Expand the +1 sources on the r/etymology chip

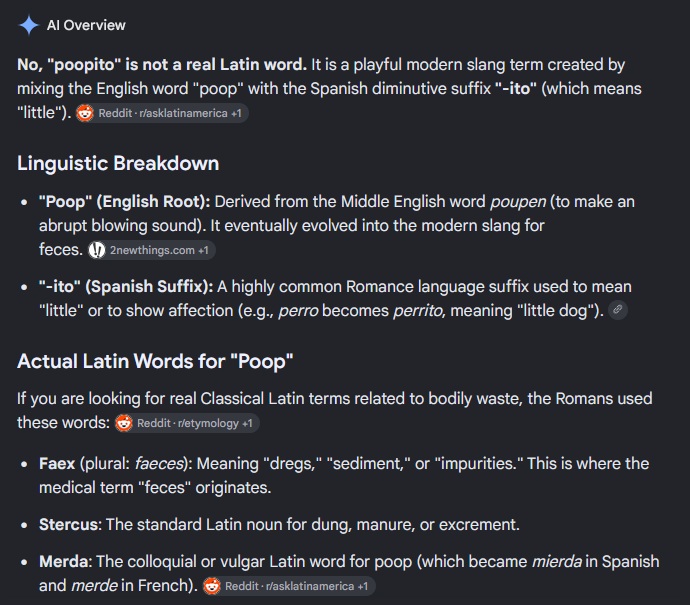pos(247,423)
